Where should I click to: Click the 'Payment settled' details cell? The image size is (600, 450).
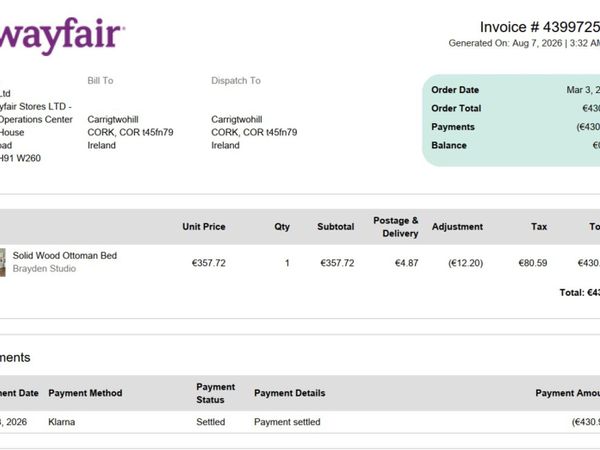[287, 422]
